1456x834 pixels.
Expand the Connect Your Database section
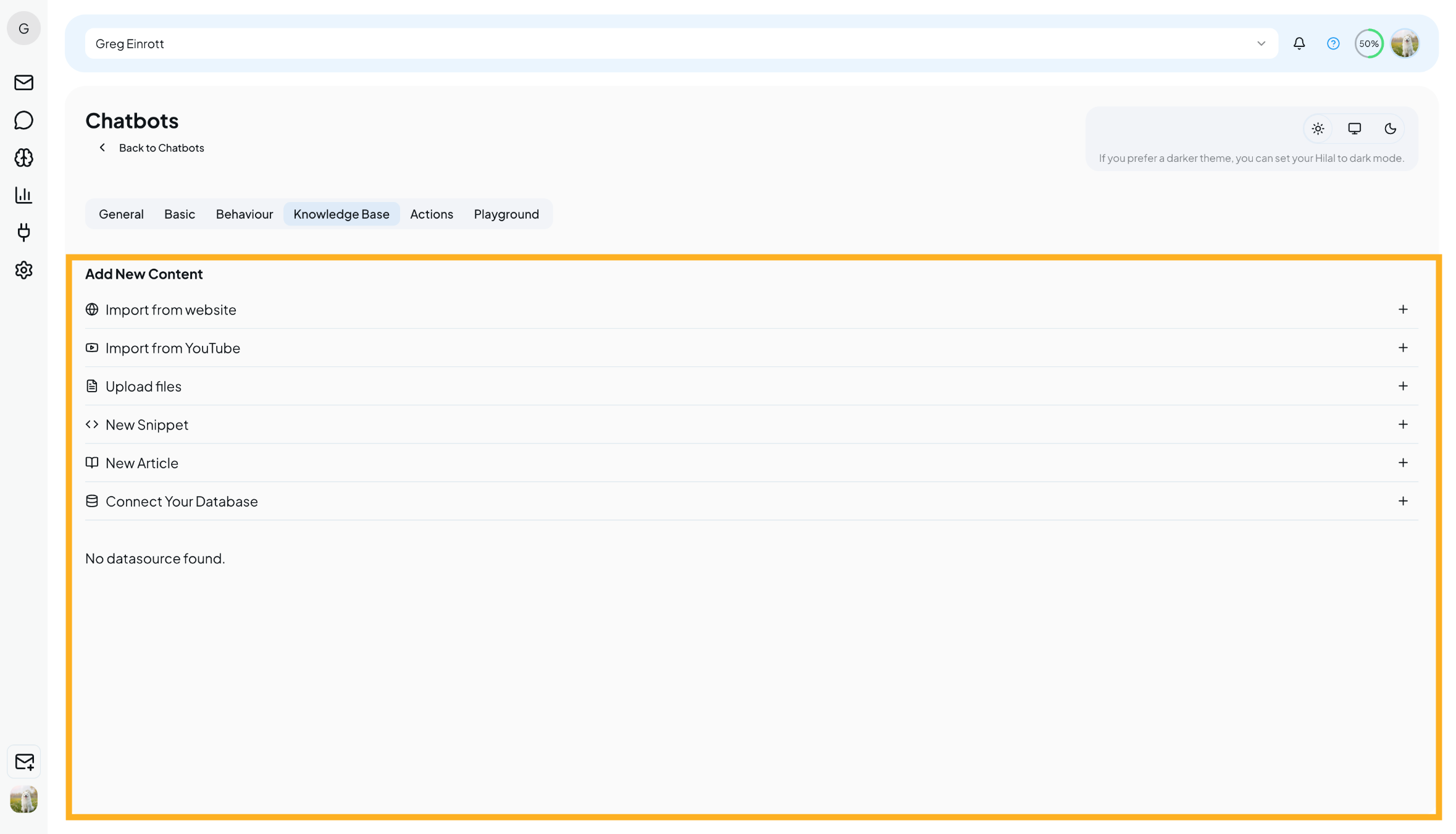[x=1404, y=501]
